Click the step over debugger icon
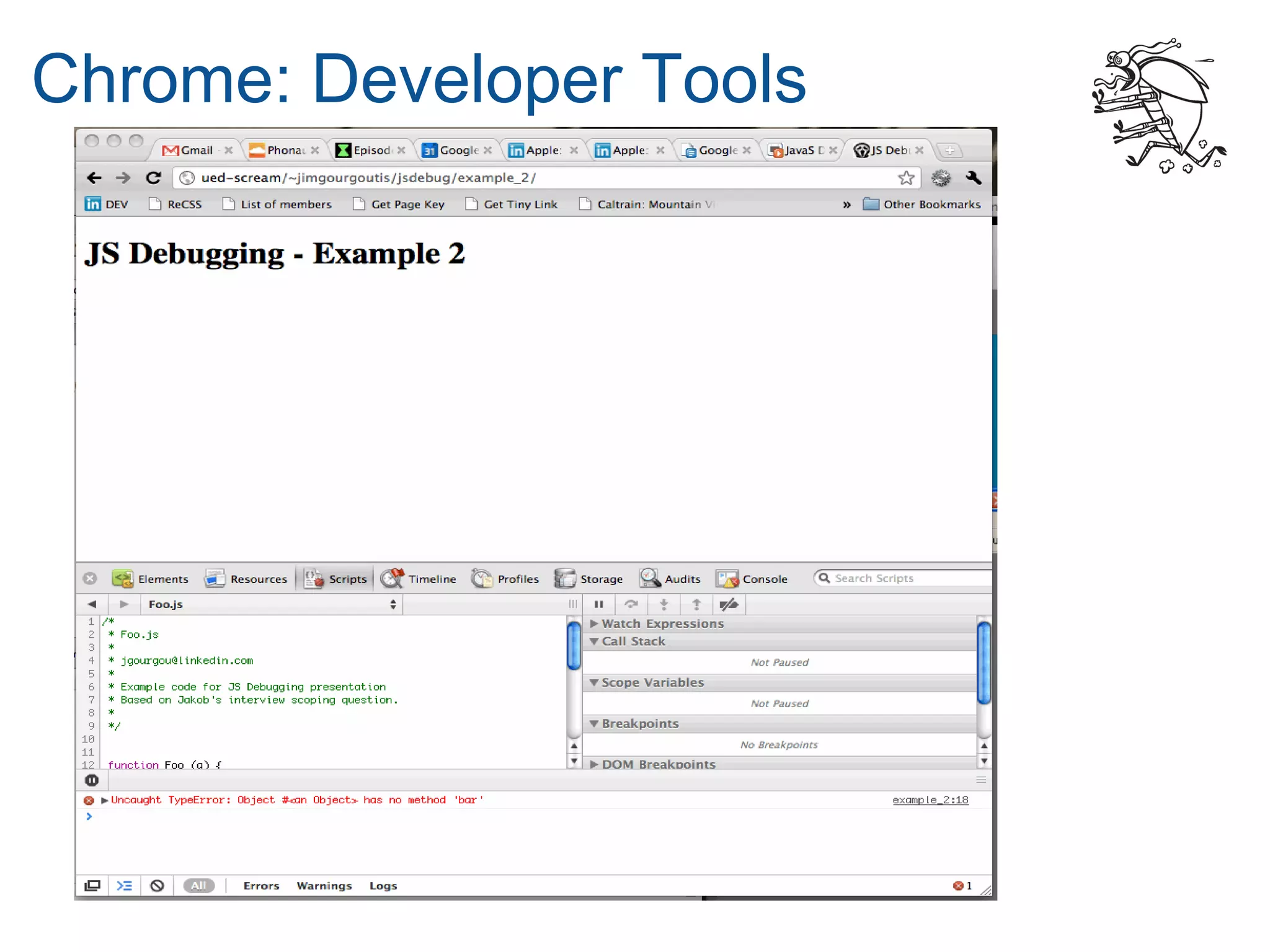The height and width of the screenshot is (952, 1270). pyautogui.click(x=631, y=604)
